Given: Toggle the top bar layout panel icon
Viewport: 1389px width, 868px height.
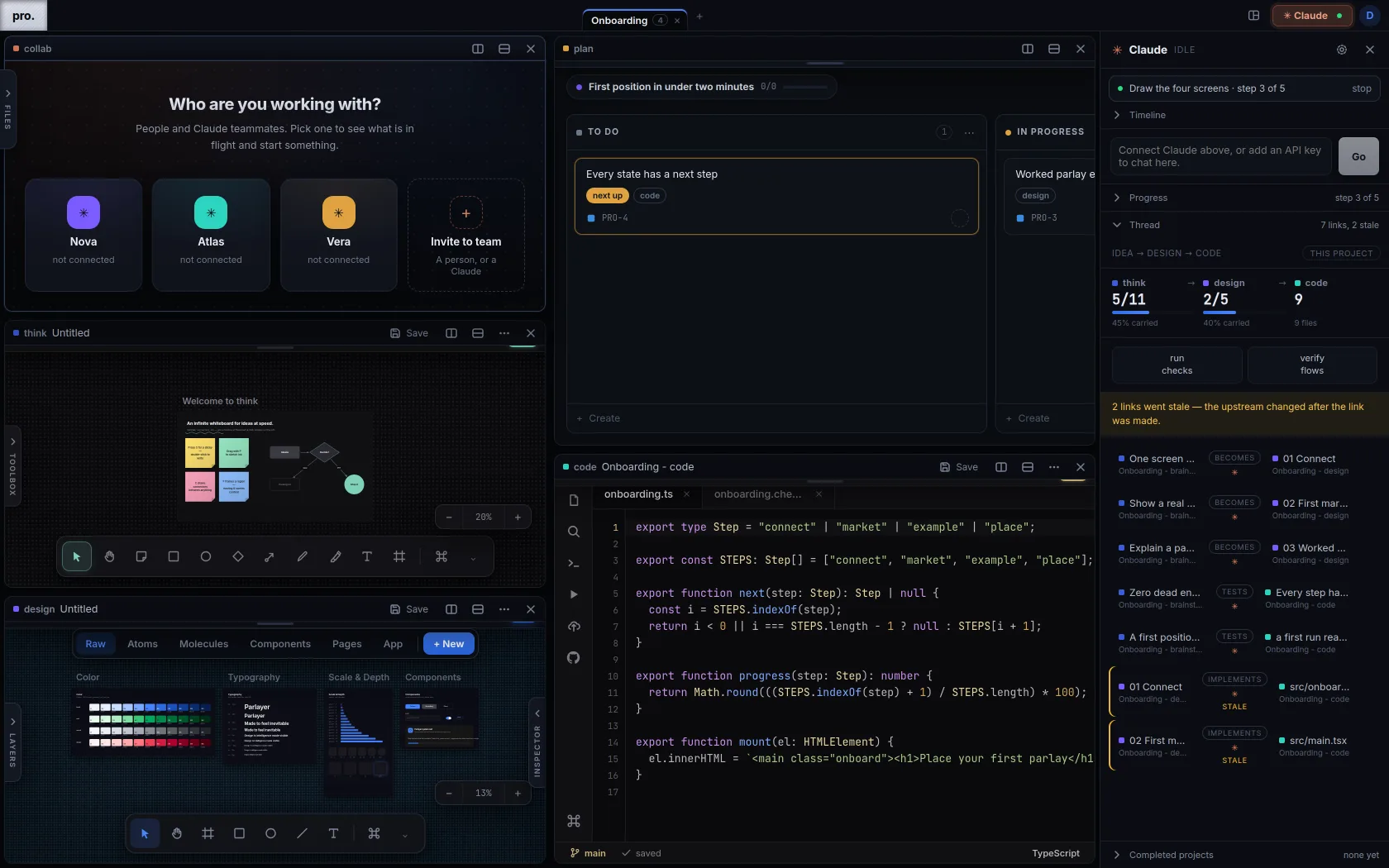Looking at the screenshot, I should pos(1253,16).
